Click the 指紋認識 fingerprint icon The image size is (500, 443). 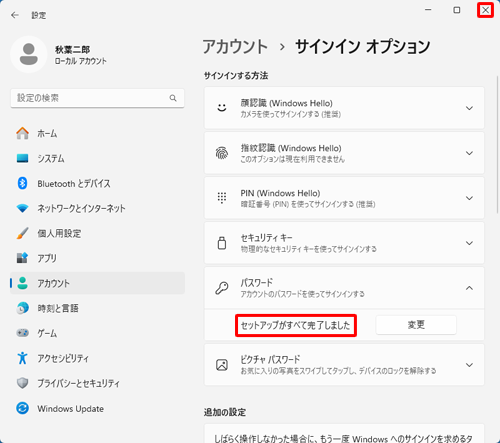click(222, 153)
